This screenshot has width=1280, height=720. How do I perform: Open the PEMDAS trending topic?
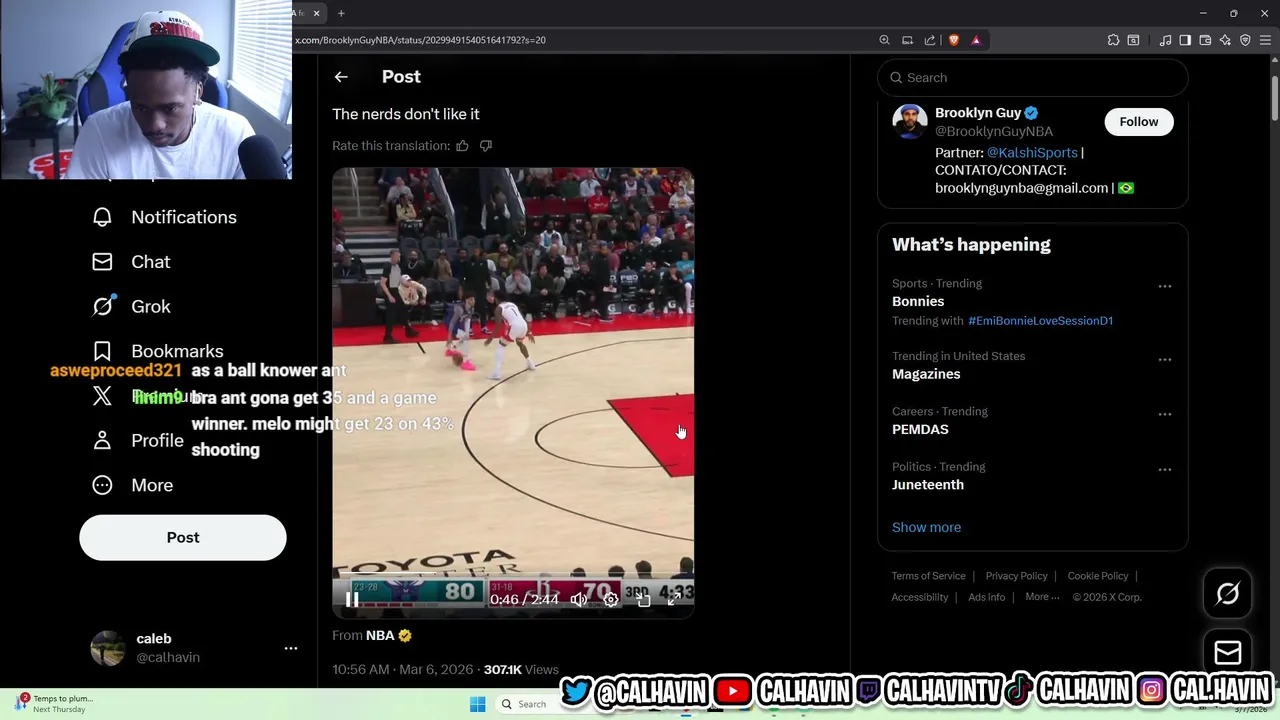pos(920,429)
